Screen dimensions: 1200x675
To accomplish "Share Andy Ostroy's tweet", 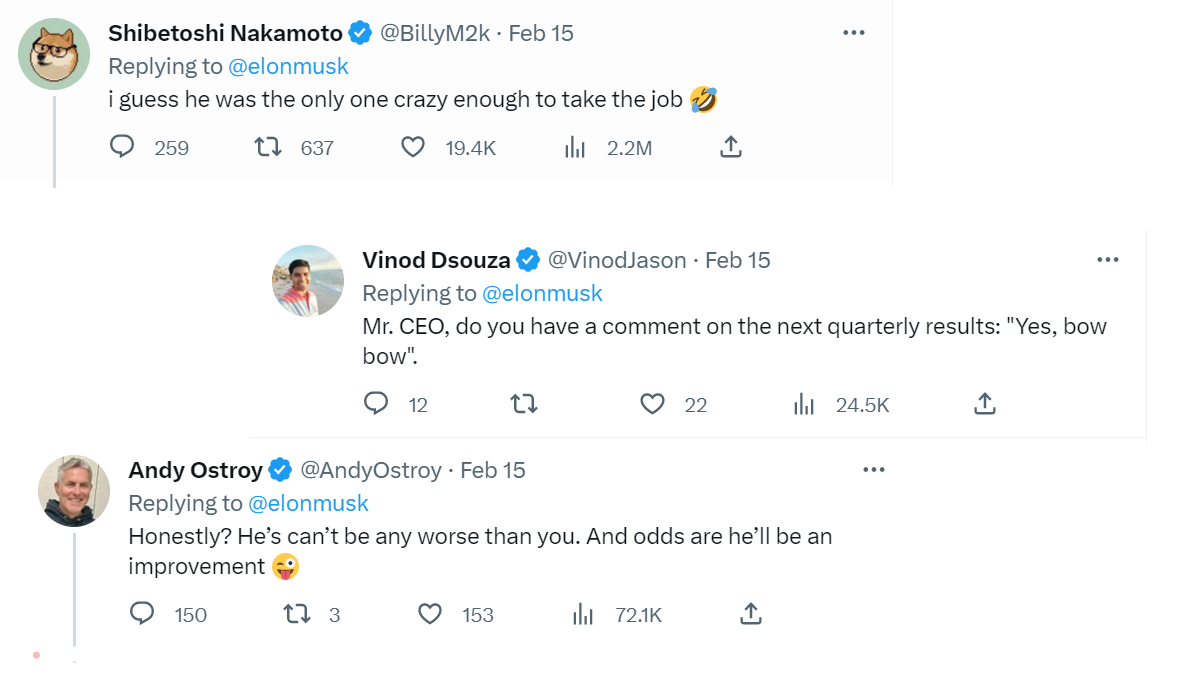I will point(751,614).
